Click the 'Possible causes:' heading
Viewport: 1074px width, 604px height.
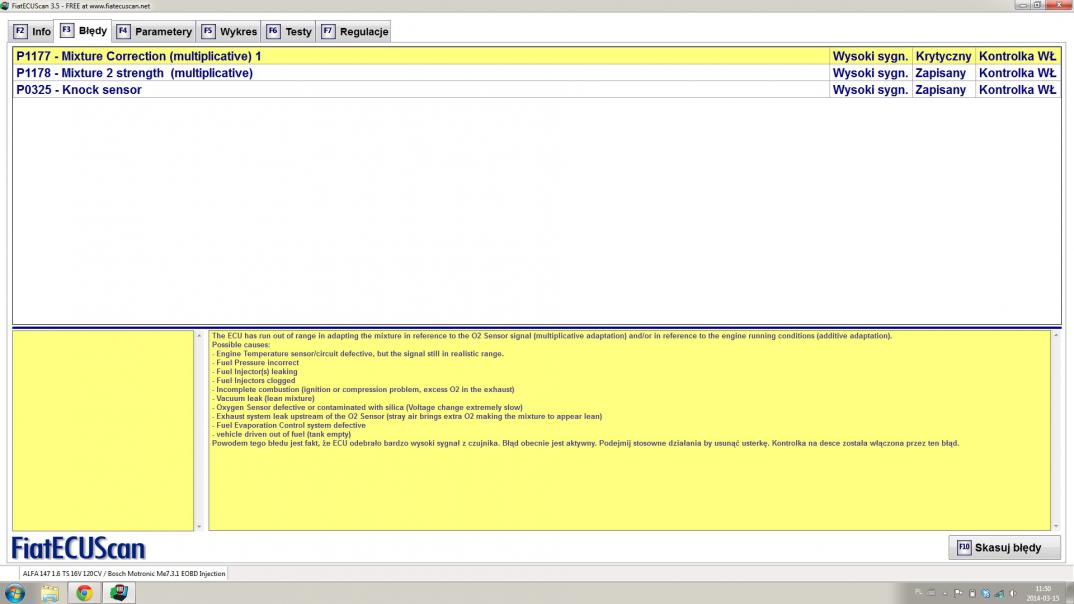click(x=241, y=345)
